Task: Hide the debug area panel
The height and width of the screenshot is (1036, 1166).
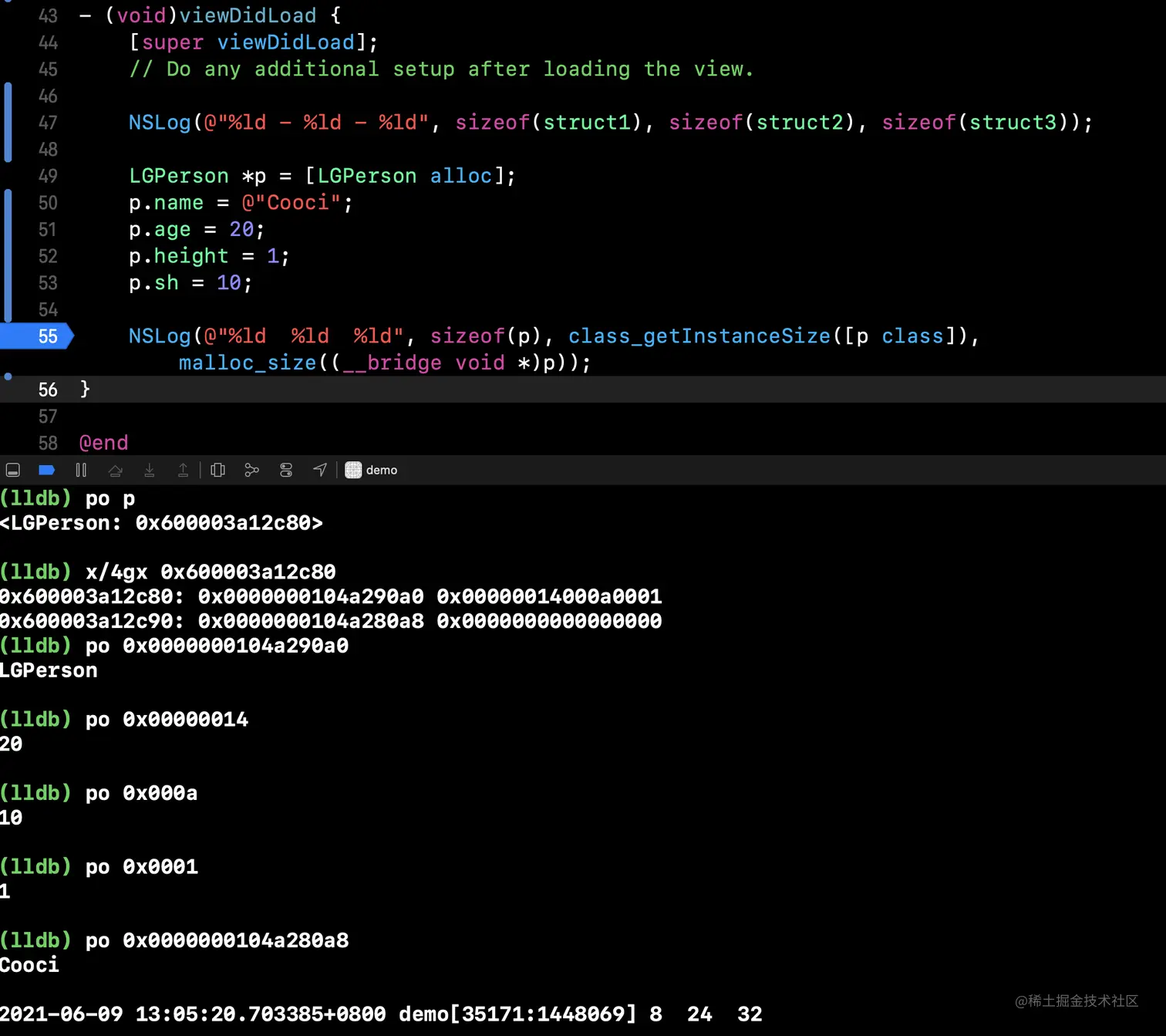Action: coord(13,470)
